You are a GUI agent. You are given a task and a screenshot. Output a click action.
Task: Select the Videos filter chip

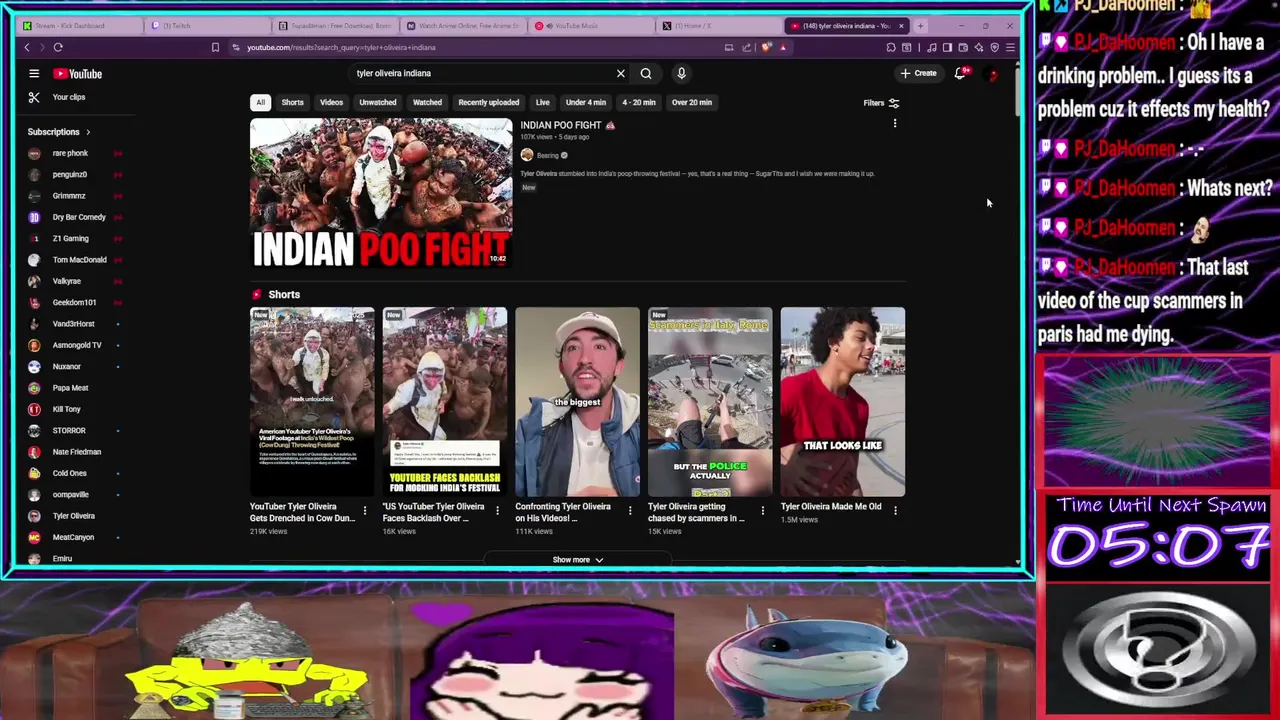pyautogui.click(x=331, y=102)
